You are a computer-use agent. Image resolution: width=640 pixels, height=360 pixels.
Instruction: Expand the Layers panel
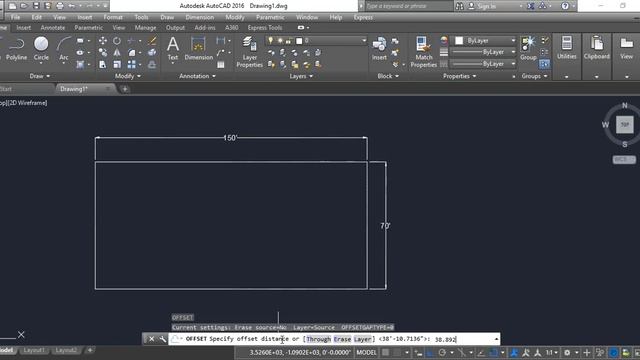pyautogui.click(x=301, y=76)
